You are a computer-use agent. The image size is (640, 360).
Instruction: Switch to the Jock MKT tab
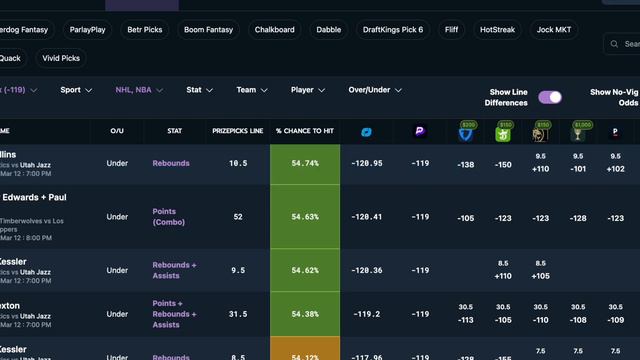[554, 30]
